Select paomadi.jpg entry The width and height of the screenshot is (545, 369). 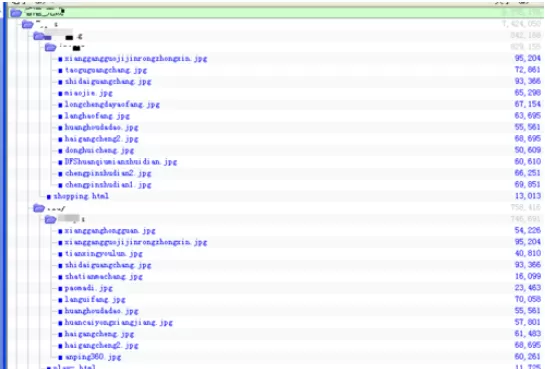click(x=89, y=288)
